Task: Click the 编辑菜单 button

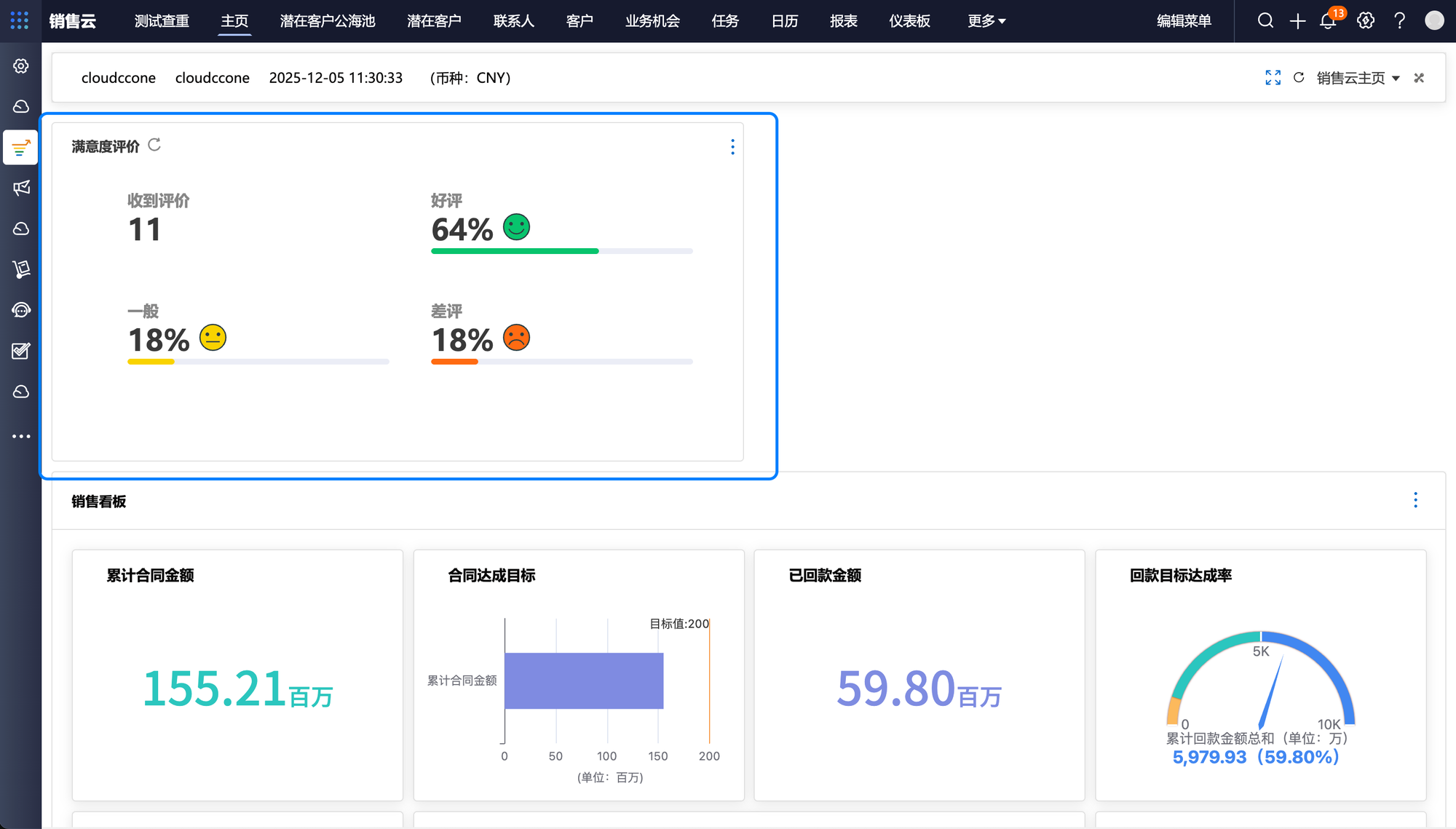Action: tap(1184, 21)
